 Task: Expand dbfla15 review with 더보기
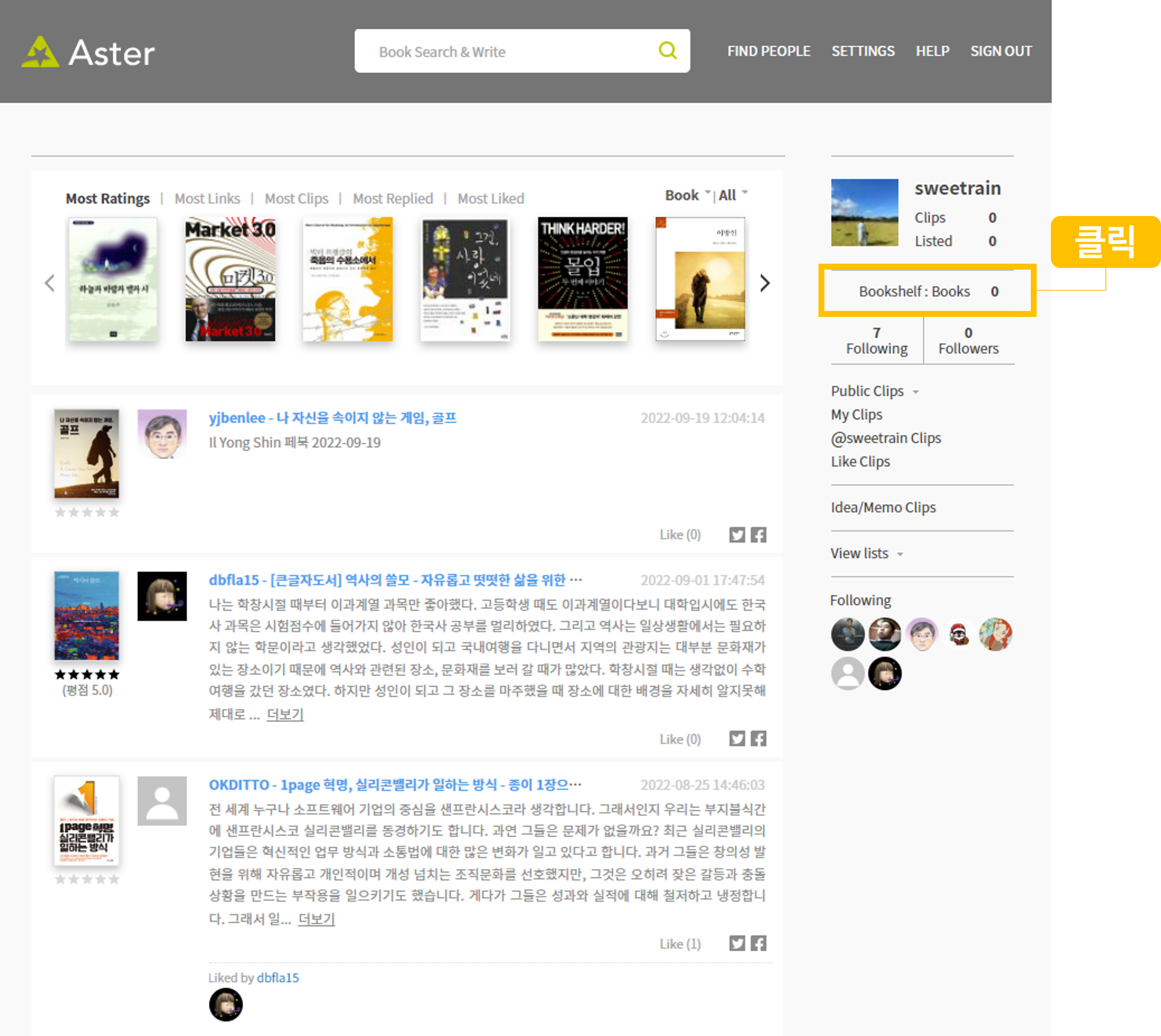coord(285,714)
